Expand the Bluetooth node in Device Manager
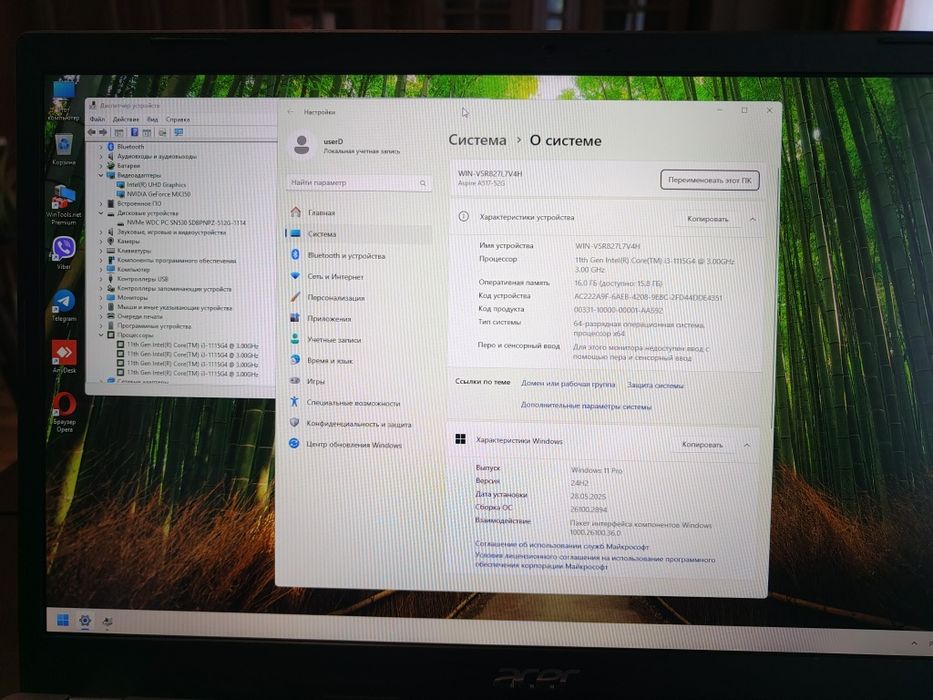Screen dimensions: 933x700 coord(101,146)
